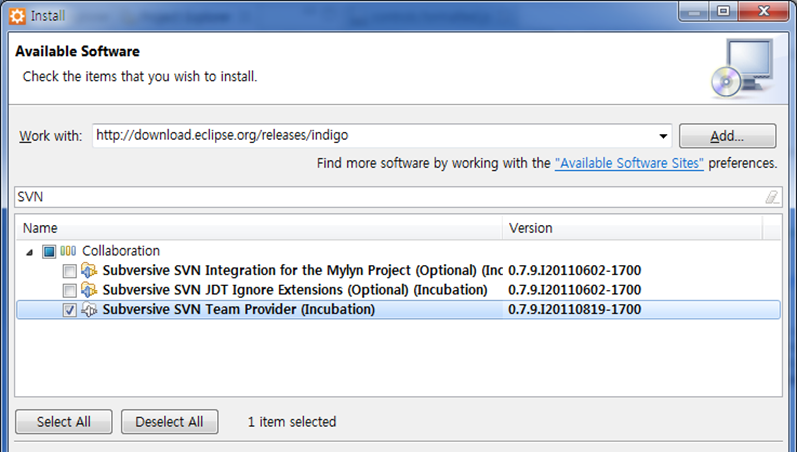Click the Mylyn row version 0.7.9.I20110602-1700
Viewport: 797px width, 452px height.
point(574,270)
